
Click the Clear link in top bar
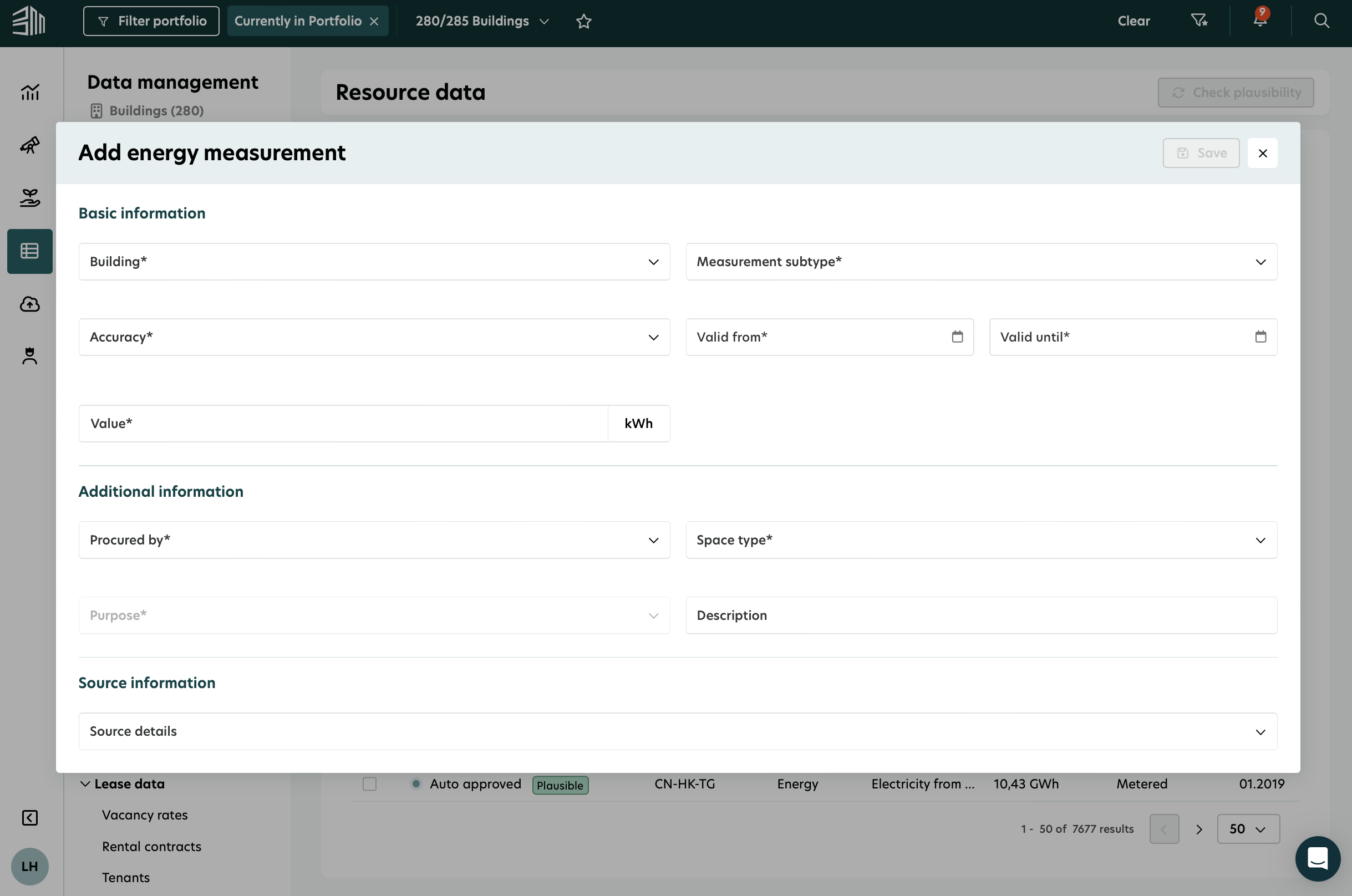tap(1133, 21)
